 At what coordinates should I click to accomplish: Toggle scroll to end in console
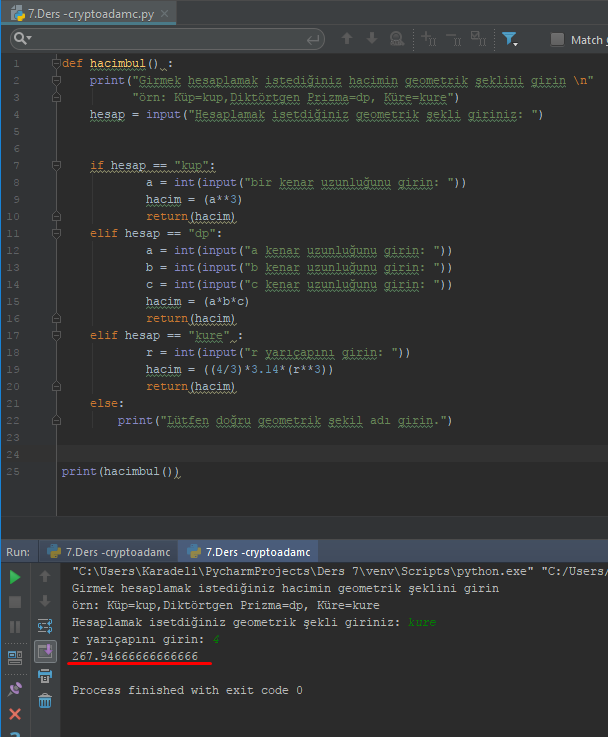(45, 651)
